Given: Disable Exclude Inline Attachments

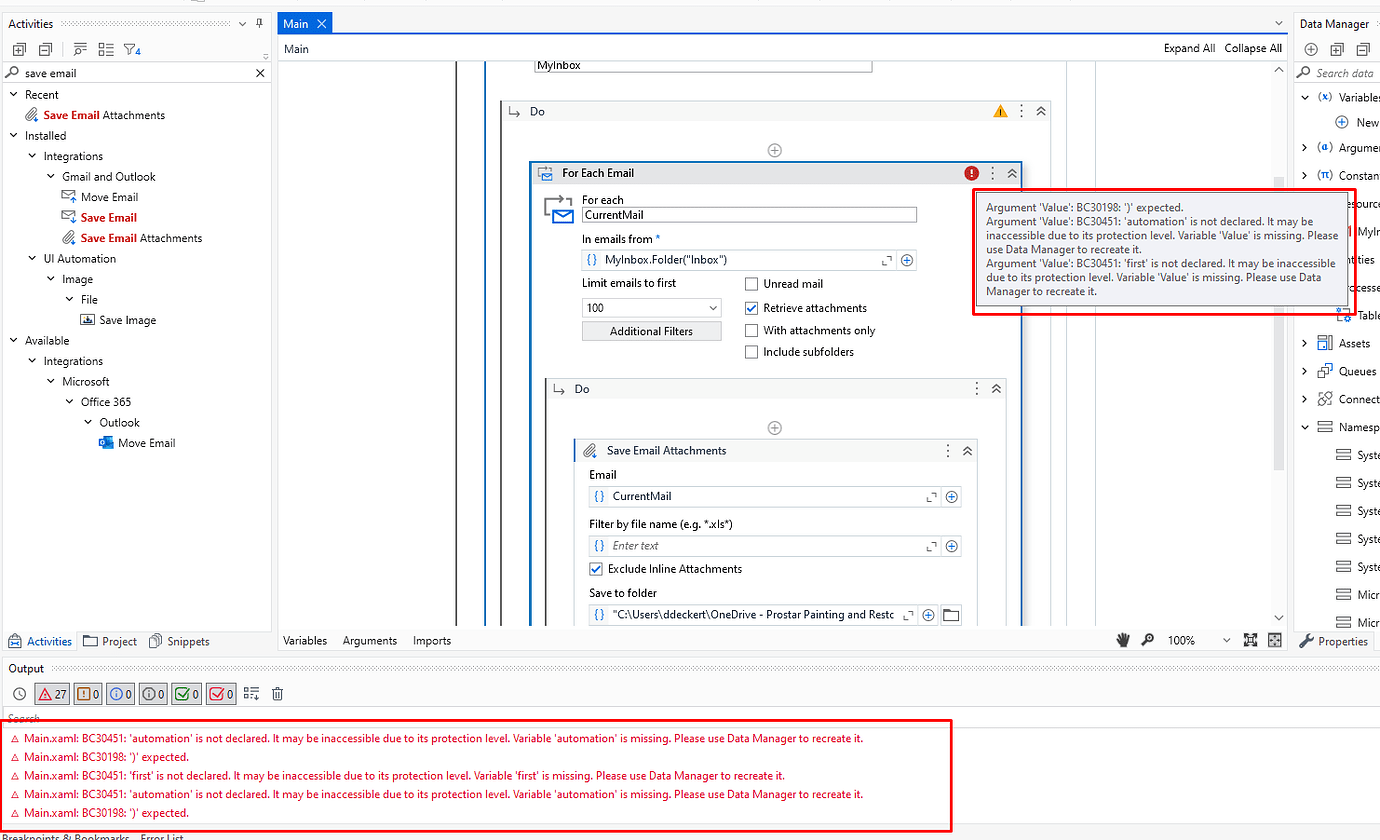Looking at the screenshot, I should click(596, 568).
